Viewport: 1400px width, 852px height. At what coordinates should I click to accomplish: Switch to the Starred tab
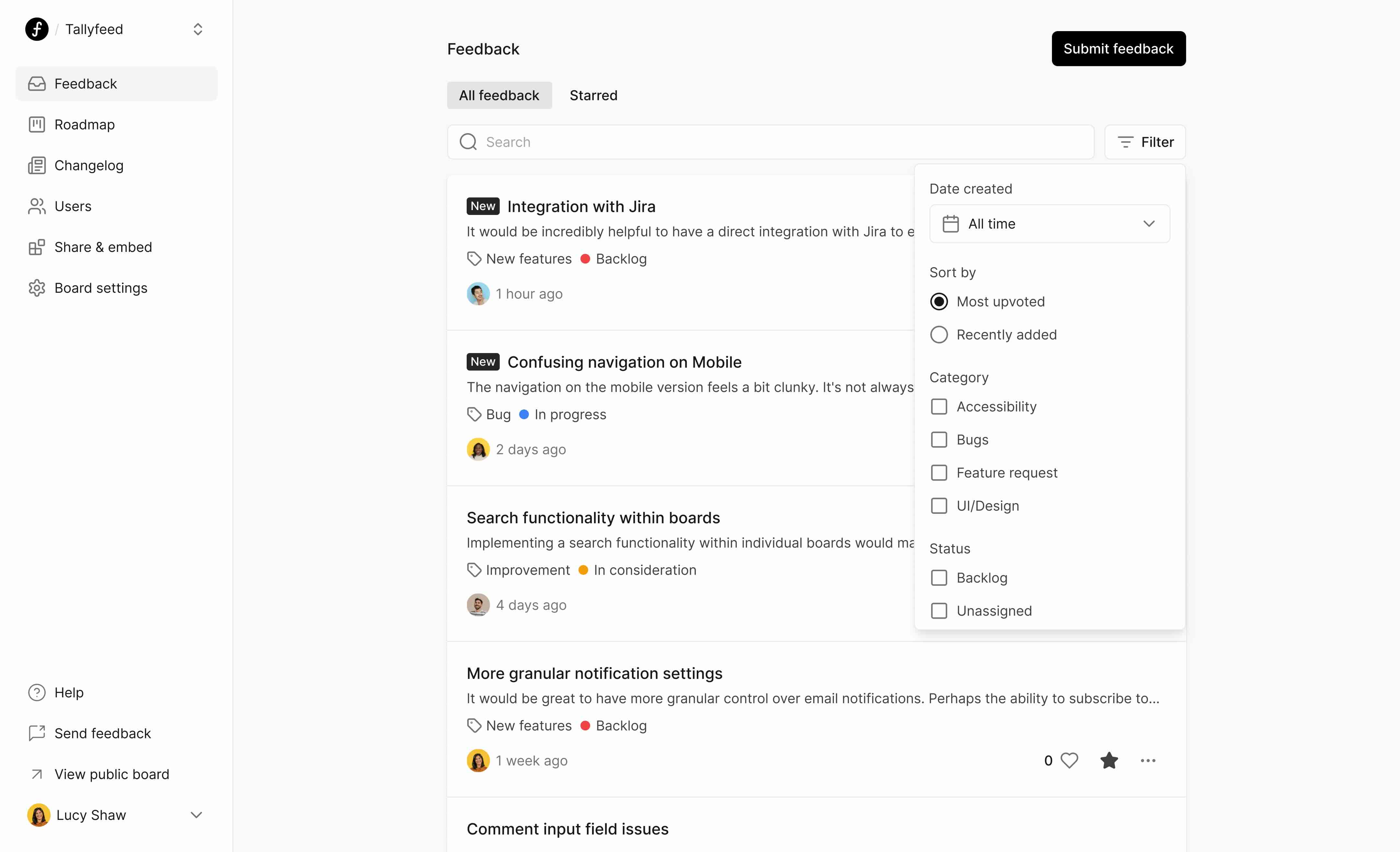coord(593,96)
